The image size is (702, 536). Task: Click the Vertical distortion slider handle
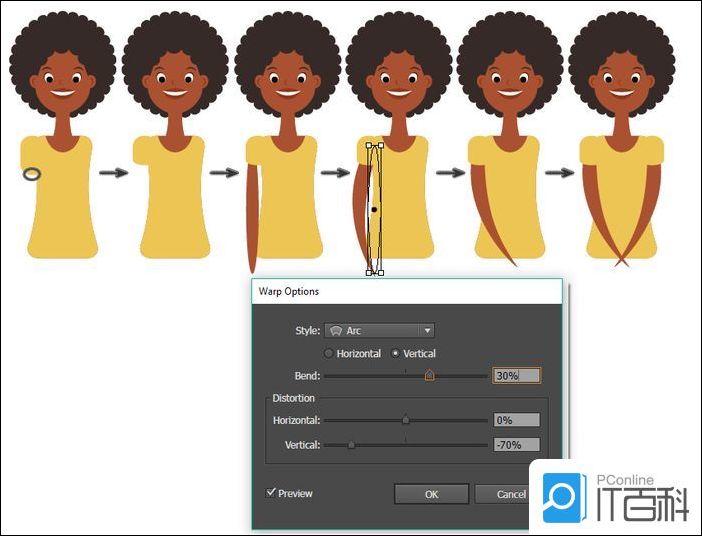tap(351, 445)
